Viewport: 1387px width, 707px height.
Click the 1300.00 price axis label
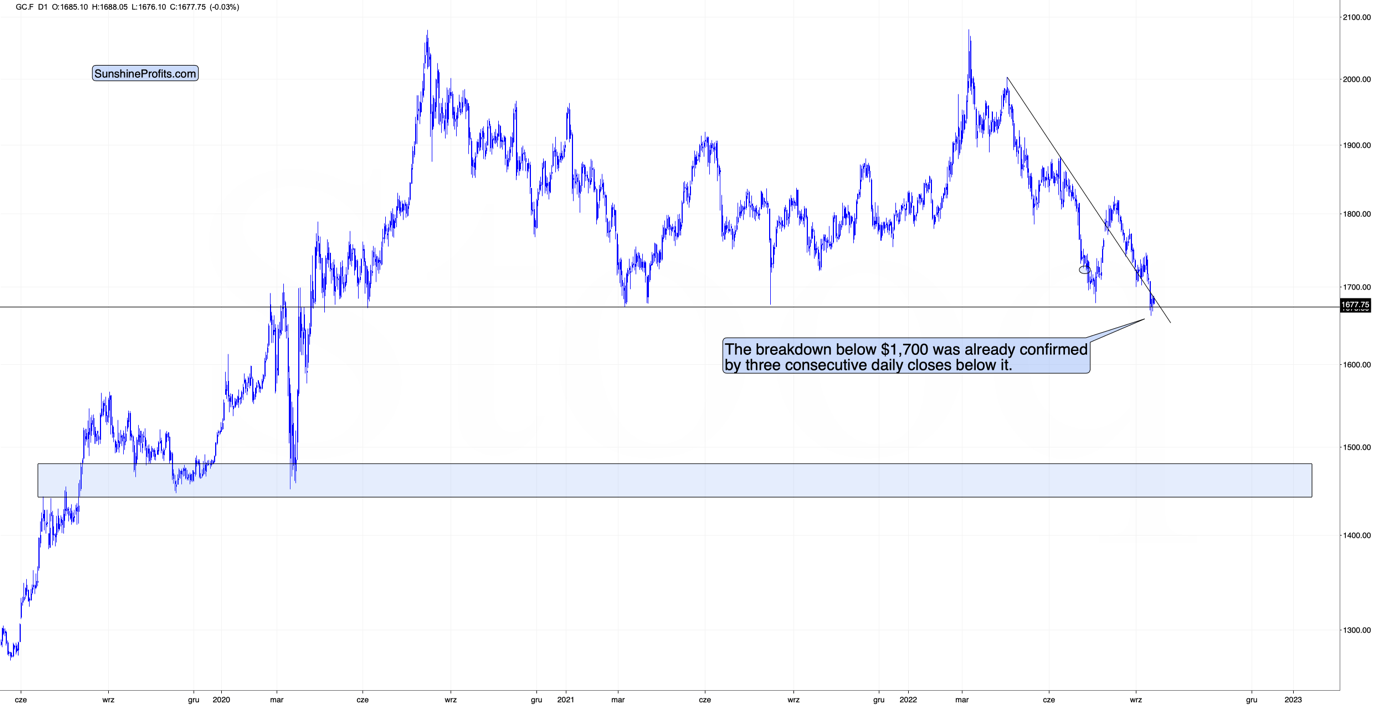(x=1358, y=631)
